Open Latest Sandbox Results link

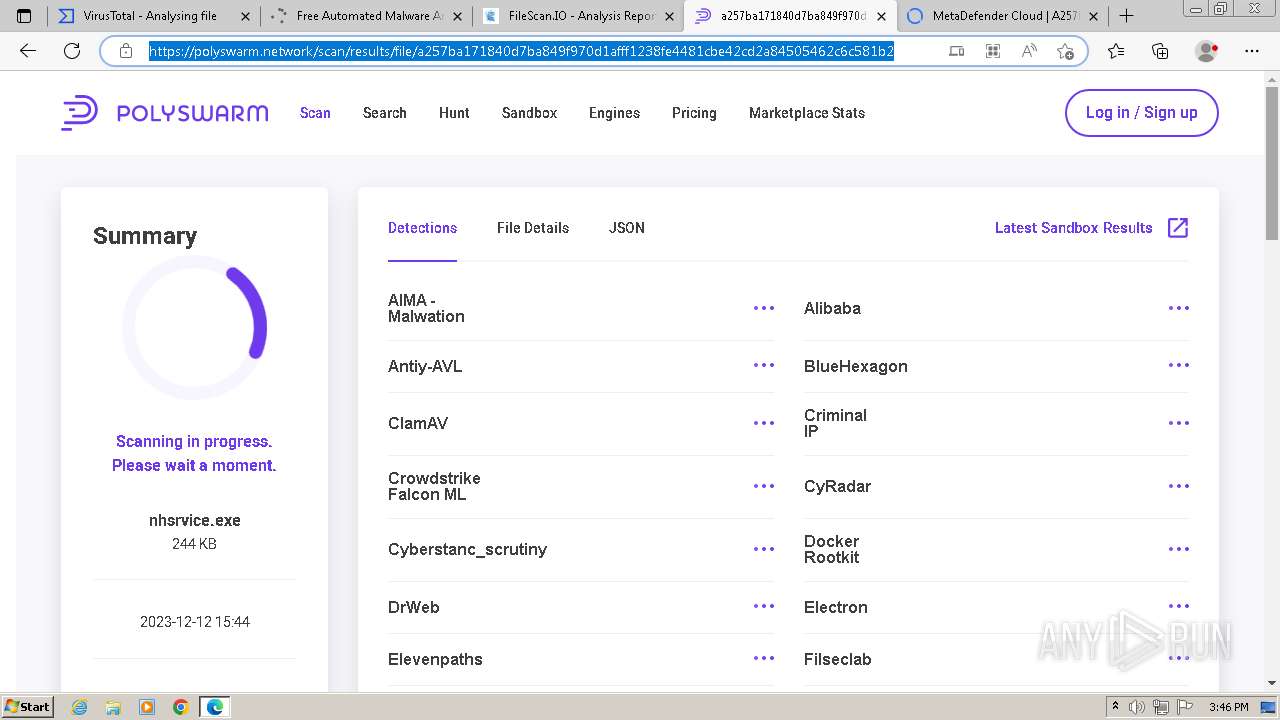point(1074,228)
